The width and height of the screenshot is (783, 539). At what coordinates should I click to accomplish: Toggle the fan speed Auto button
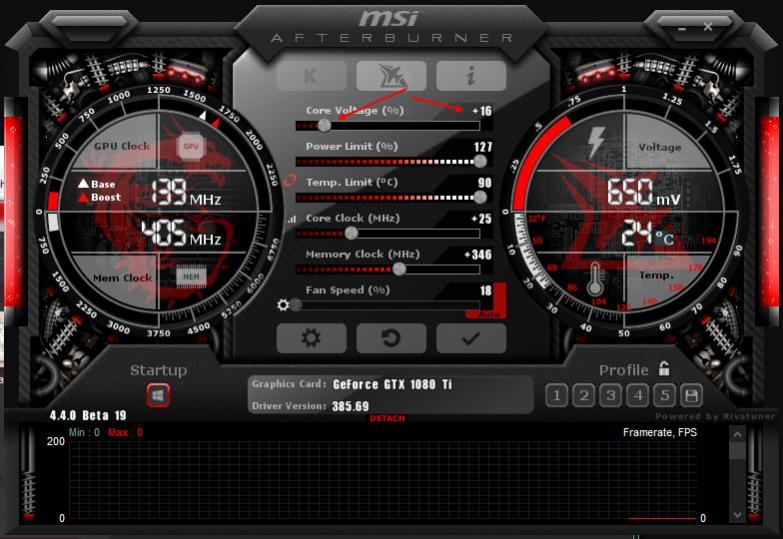pyautogui.click(x=488, y=315)
